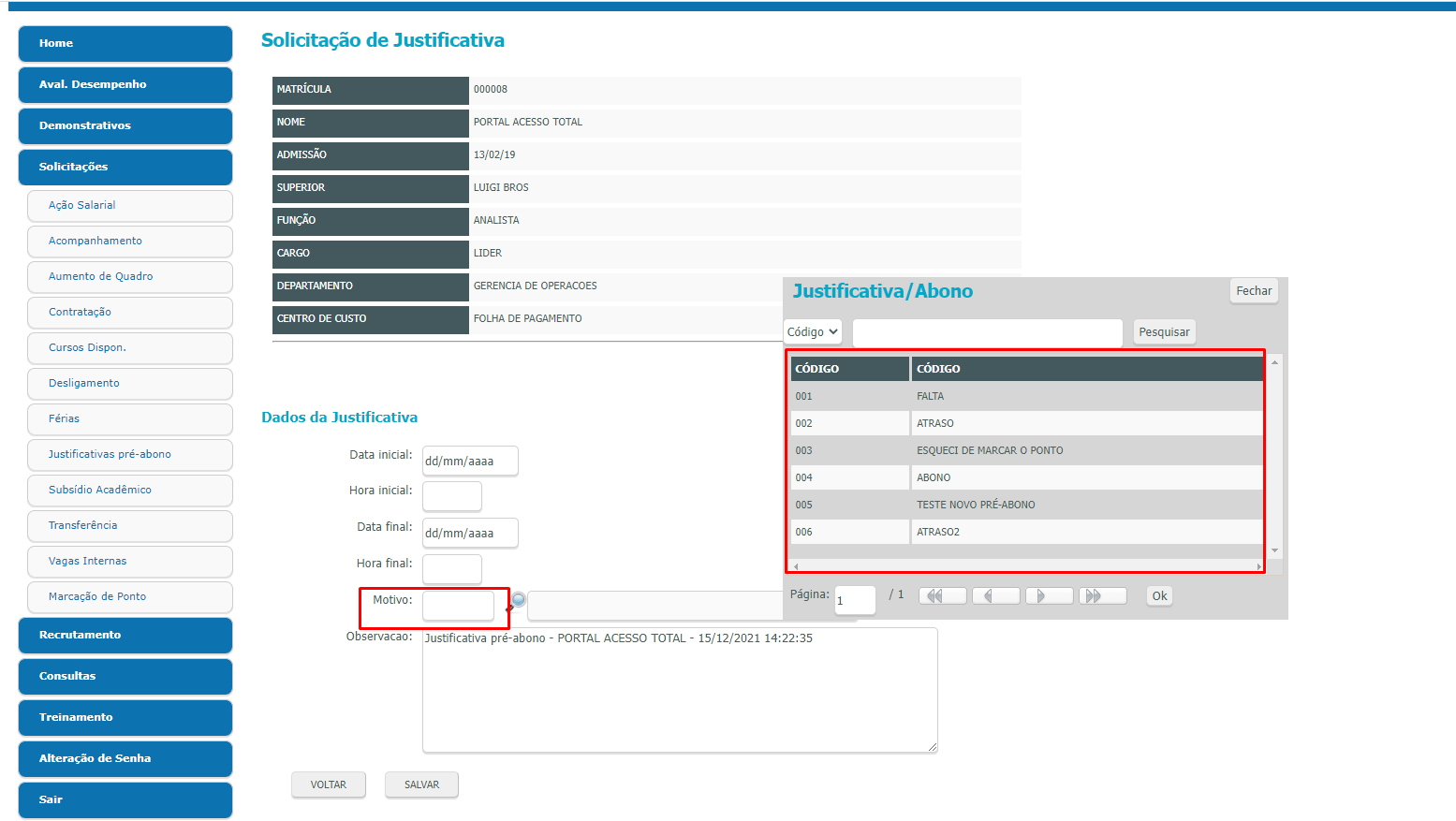Select row 001 FALTA

tap(1026, 396)
